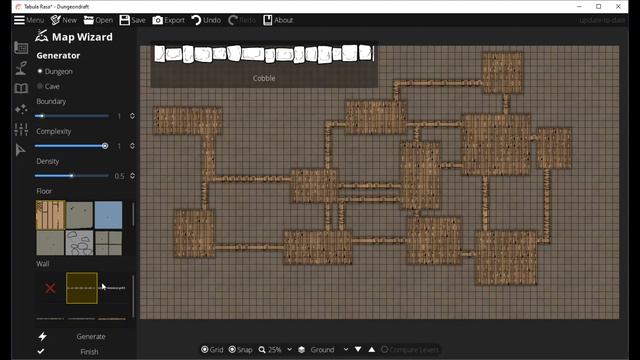
Task: Open the Terrain tools plant icon
Action: 21,68
